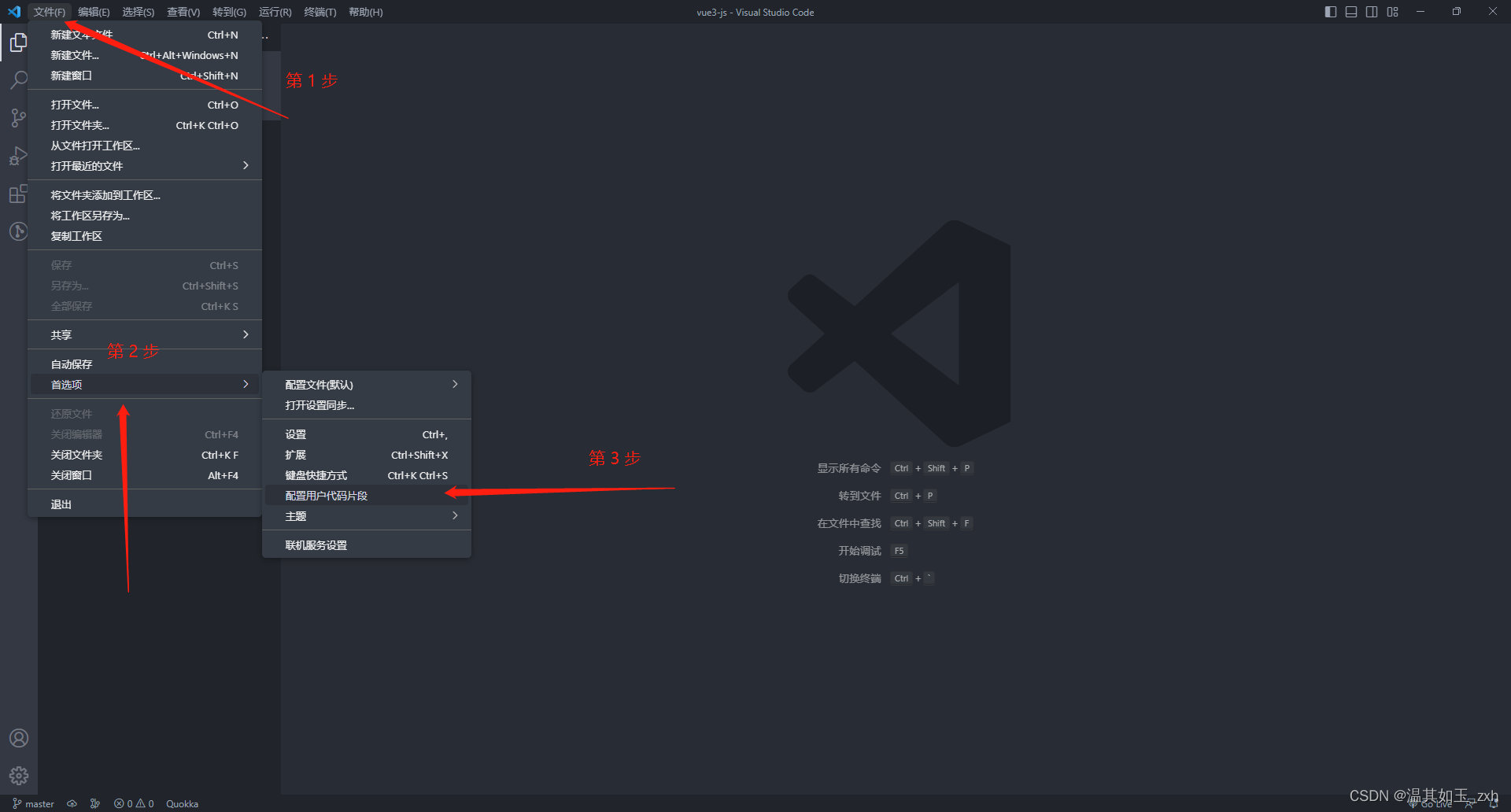The height and width of the screenshot is (812, 1511).
Task: Open the 编辑(E) menu
Action: tap(94, 12)
